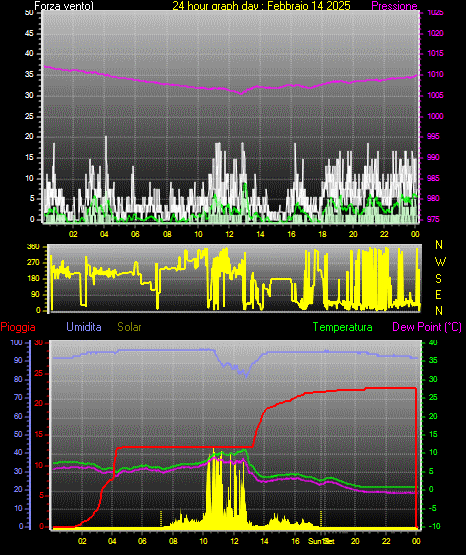Click the '980' pressure axis value

[x=433, y=198]
